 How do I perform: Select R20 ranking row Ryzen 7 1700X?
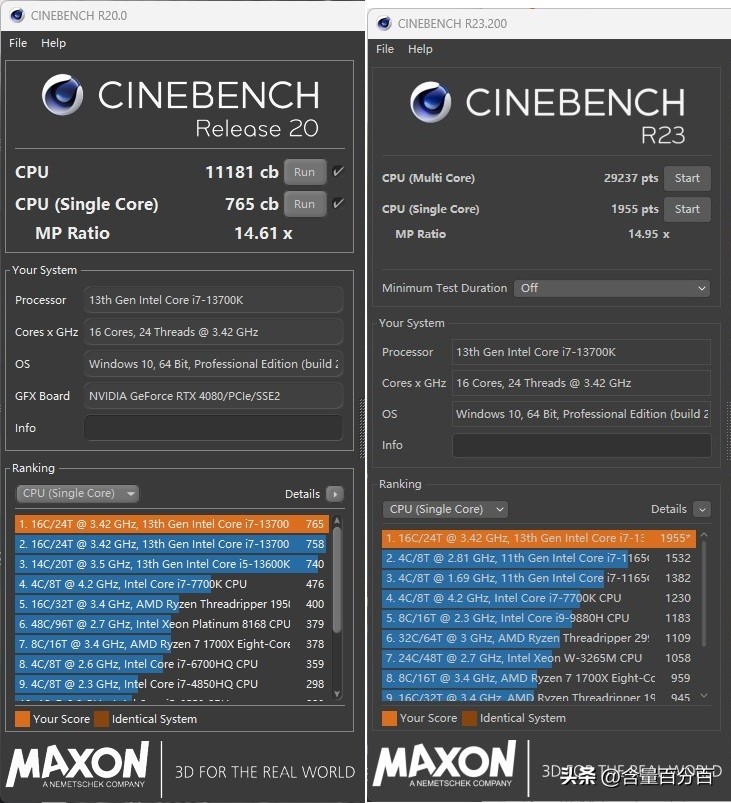172,644
